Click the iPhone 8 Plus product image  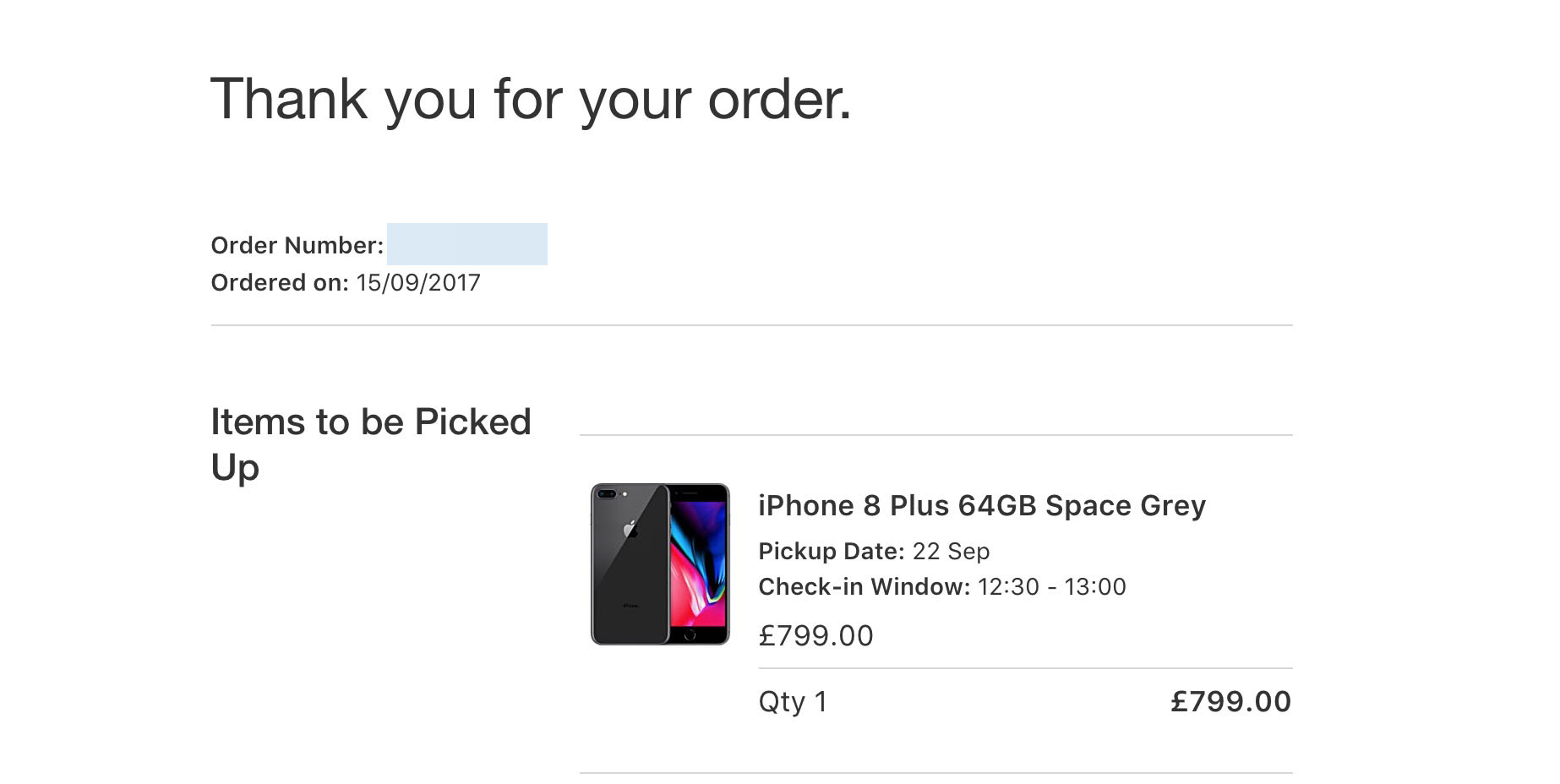point(660,563)
